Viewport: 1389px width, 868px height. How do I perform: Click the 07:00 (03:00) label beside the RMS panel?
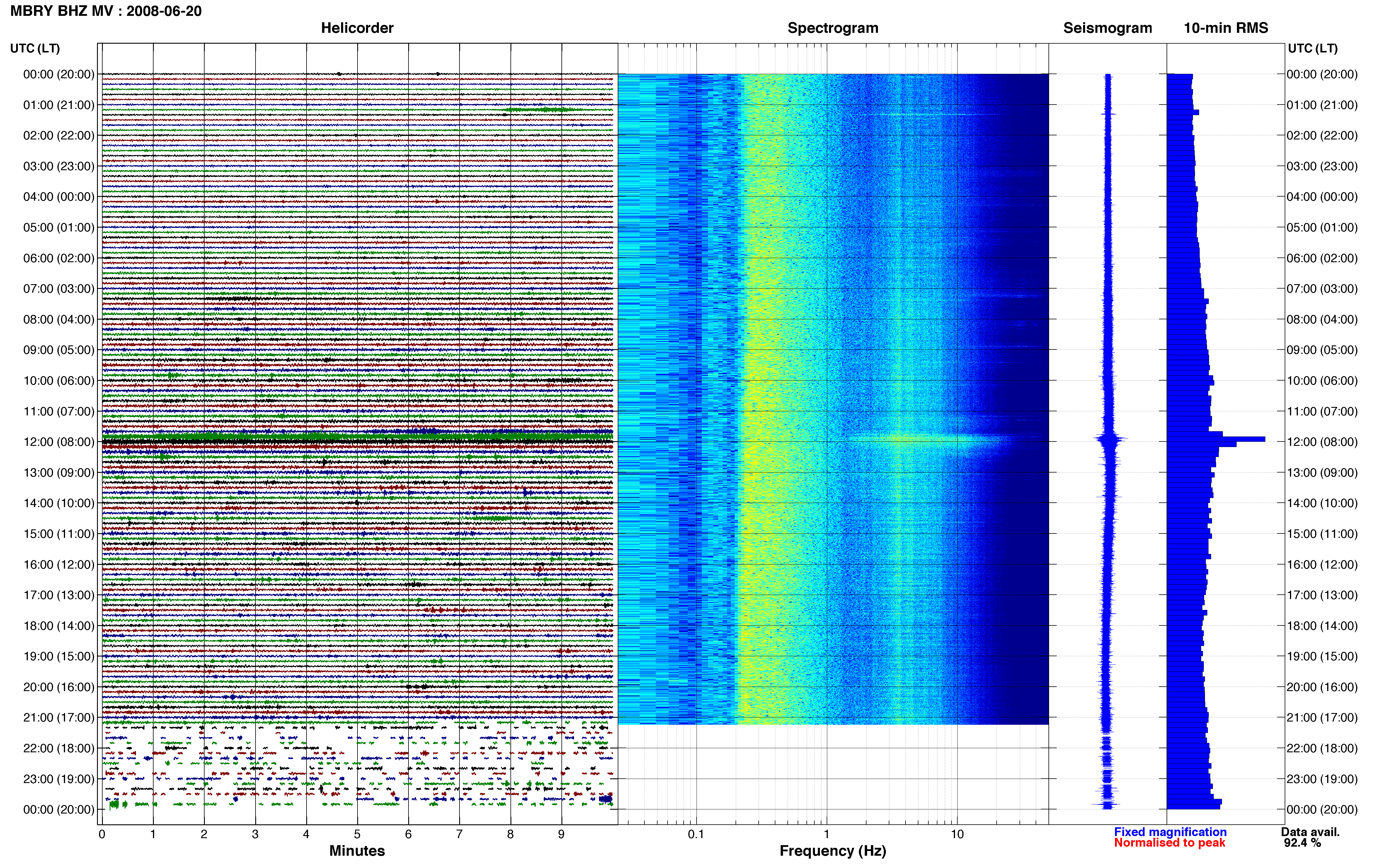pos(1322,289)
